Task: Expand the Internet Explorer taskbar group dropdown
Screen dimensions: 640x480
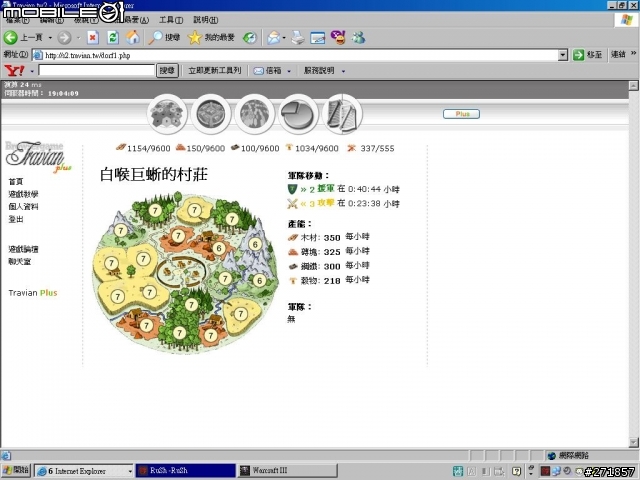Action: (x=129, y=471)
